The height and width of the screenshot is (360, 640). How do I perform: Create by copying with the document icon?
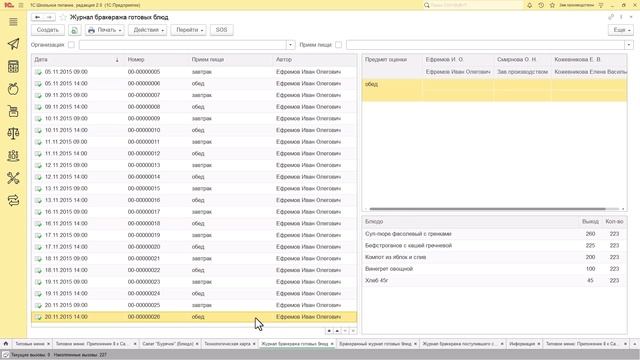pos(74,30)
